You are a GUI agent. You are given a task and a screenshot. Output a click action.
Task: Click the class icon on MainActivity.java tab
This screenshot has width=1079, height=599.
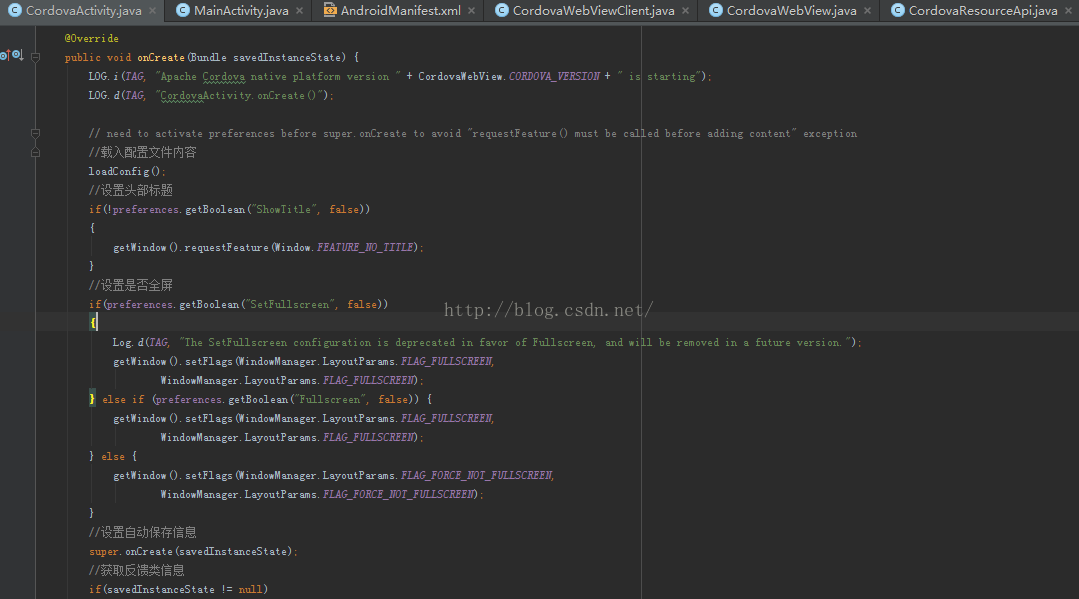click(x=183, y=11)
